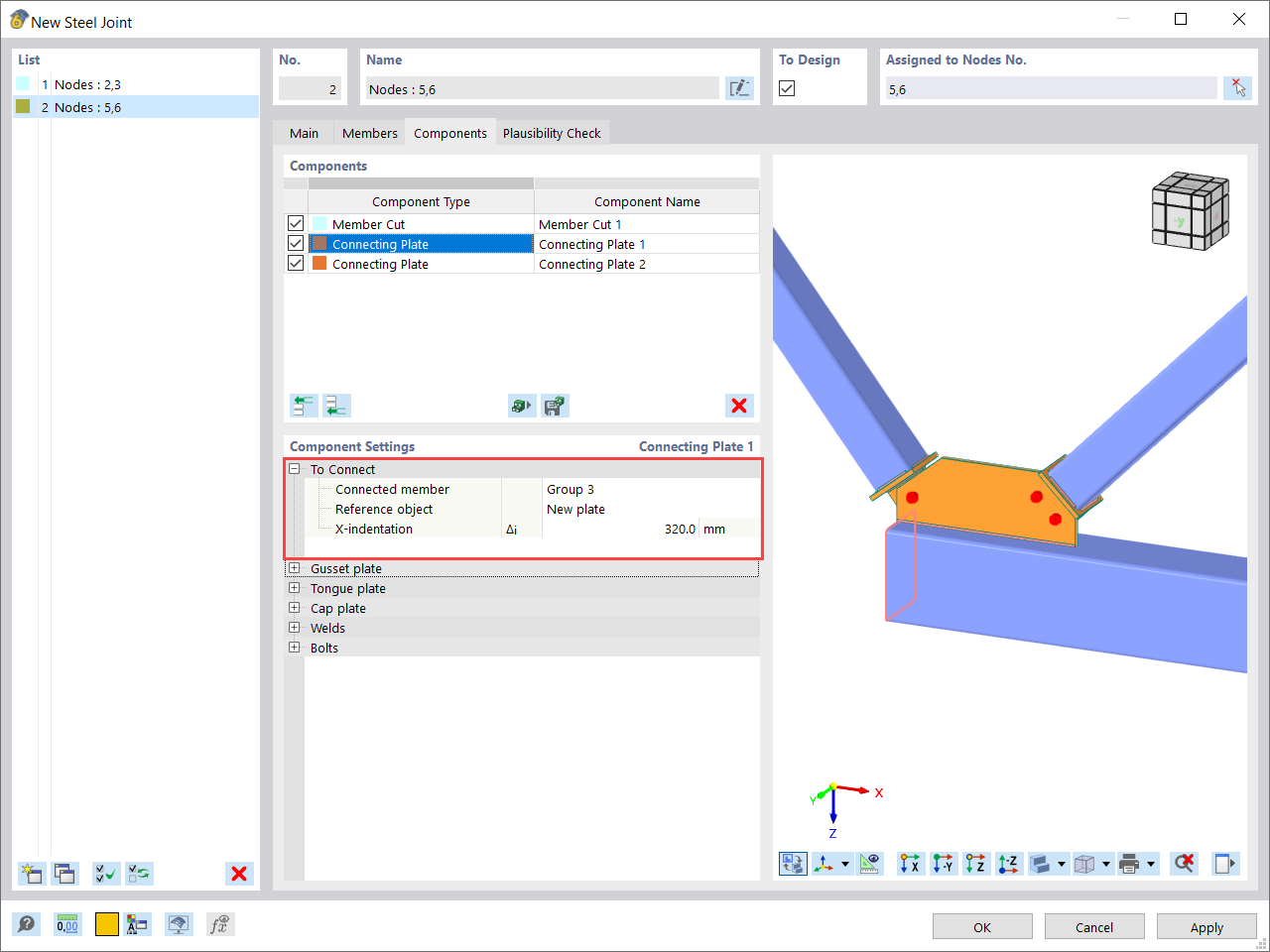Open the units and decimal places icon
Viewport: 1270px width, 952px height.
pos(67,924)
